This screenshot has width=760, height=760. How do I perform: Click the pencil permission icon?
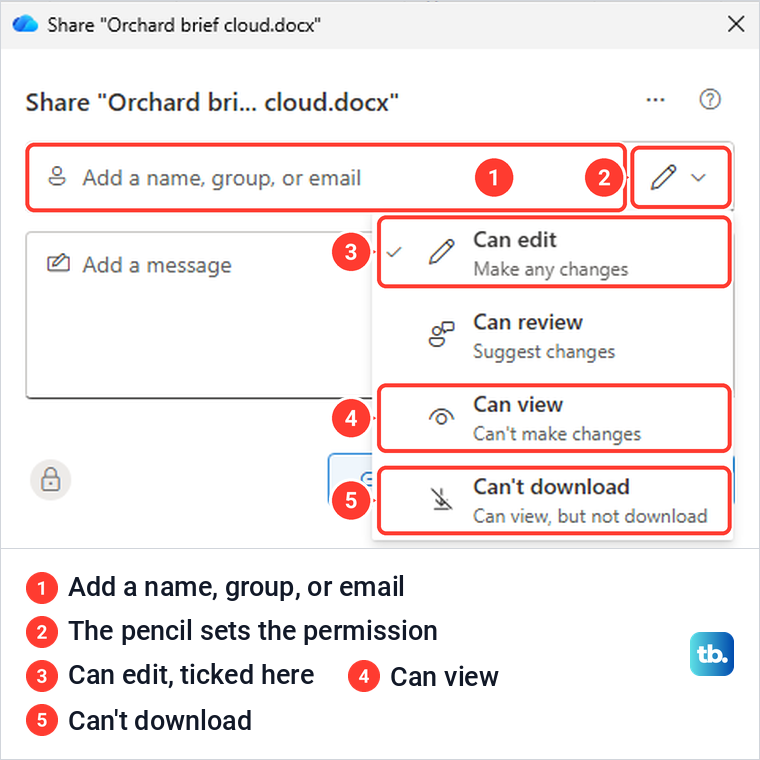663,177
